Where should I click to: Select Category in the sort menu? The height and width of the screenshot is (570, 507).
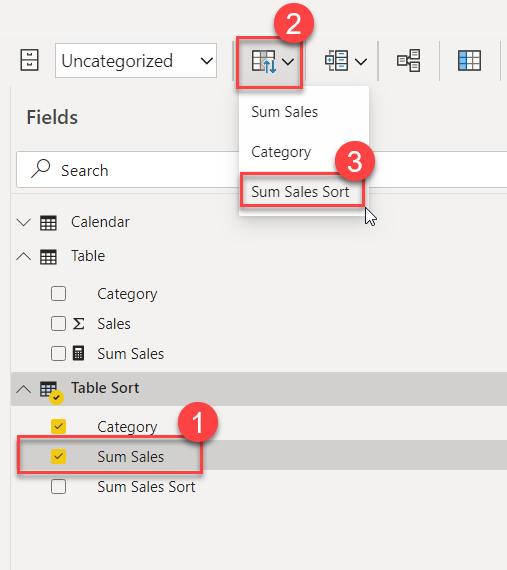point(281,152)
